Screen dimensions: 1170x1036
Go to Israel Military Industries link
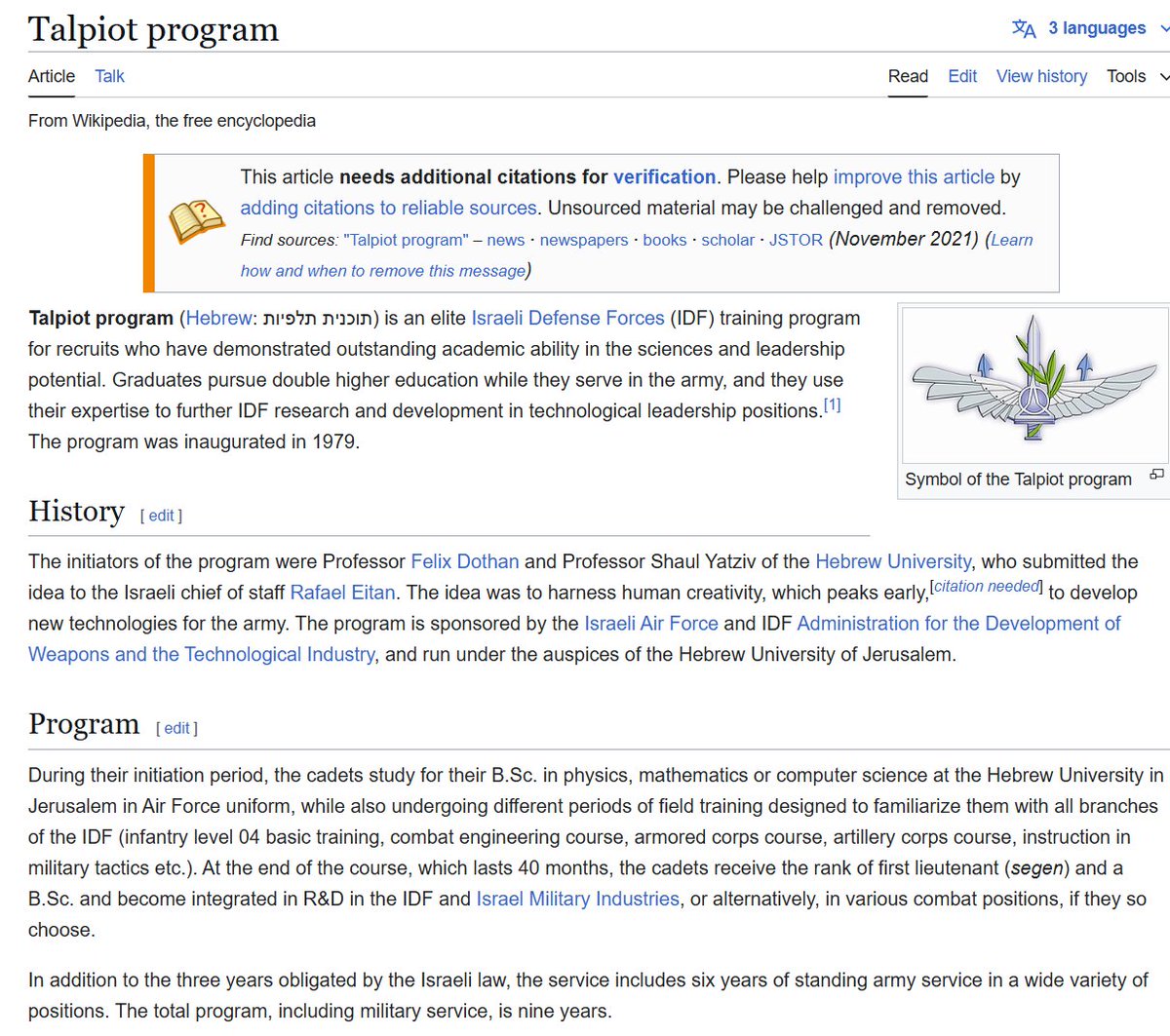coord(577,899)
